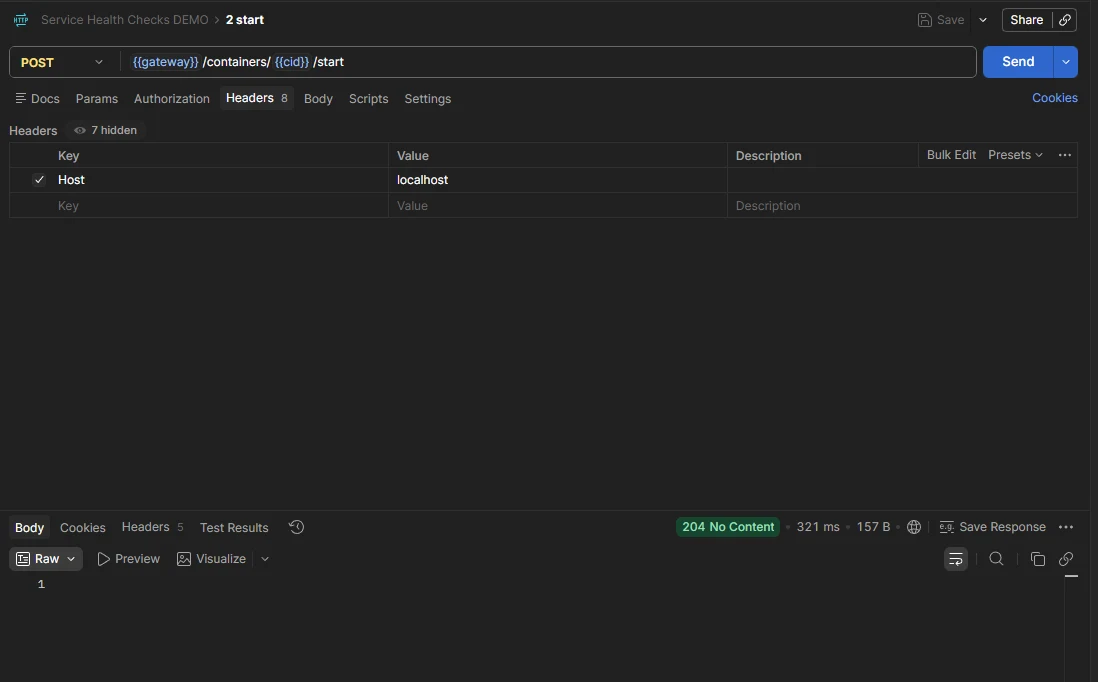The width and height of the screenshot is (1098, 682).
Task: Click the empty header Value field
Action: pos(557,206)
